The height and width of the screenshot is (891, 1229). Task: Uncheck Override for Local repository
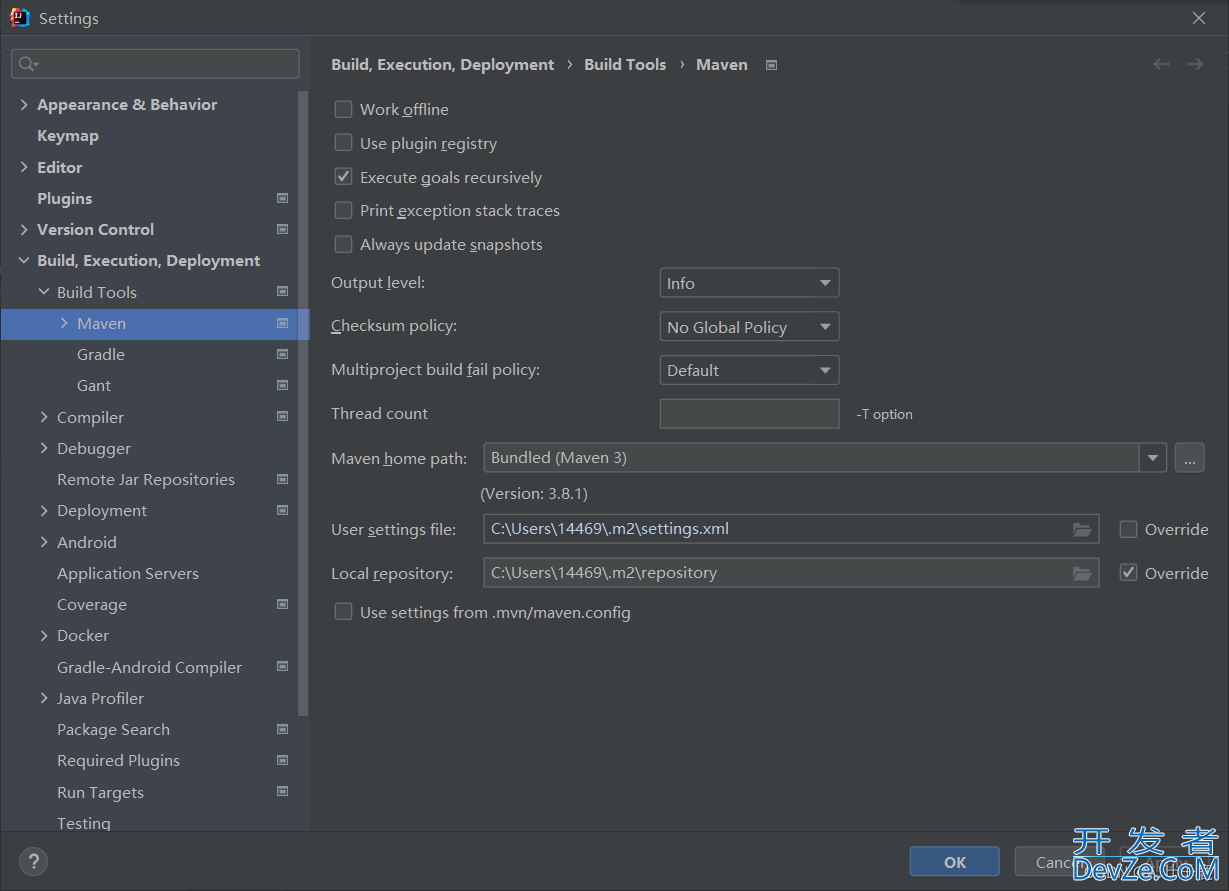[x=1128, y=573]
